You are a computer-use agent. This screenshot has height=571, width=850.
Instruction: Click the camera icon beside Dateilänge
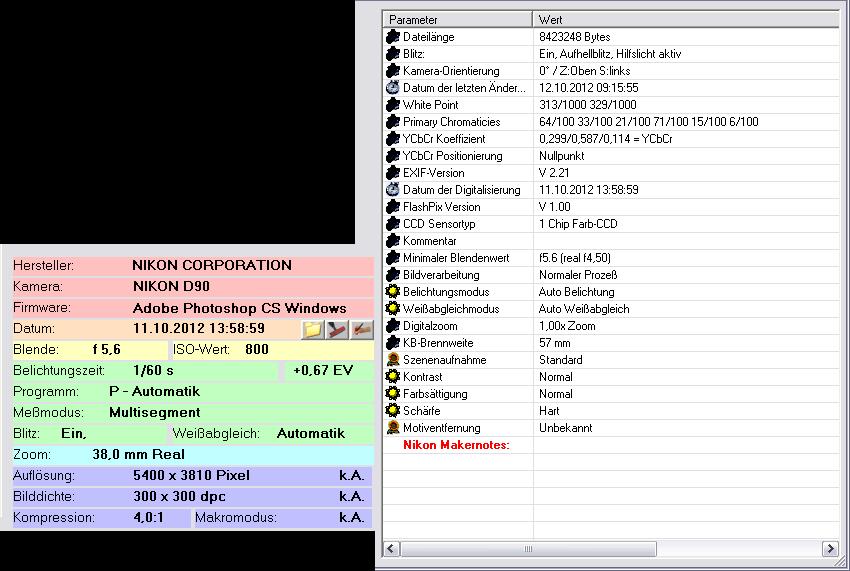click(392, 37)
